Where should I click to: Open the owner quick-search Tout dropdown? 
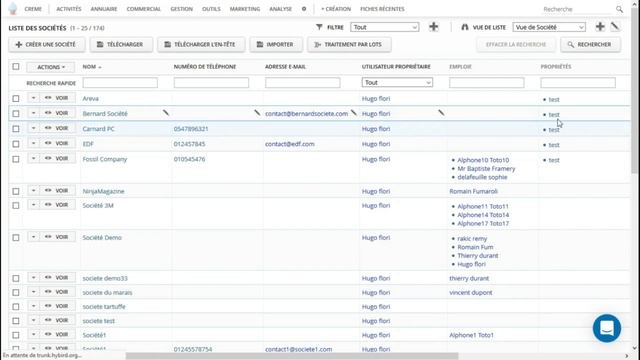click(x=397, y=82)
